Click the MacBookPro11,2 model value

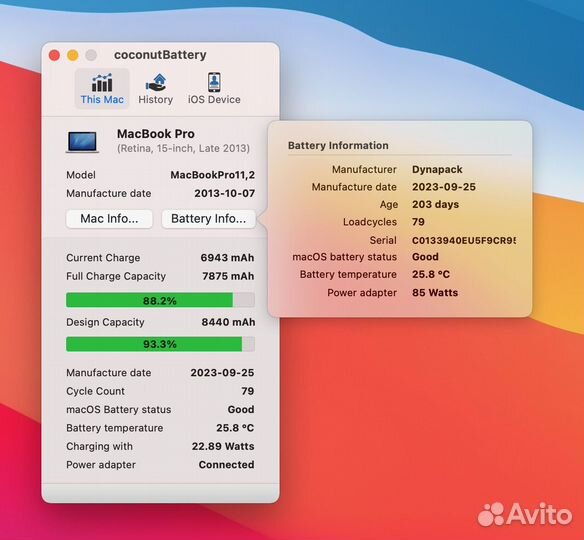pos(213,175)
